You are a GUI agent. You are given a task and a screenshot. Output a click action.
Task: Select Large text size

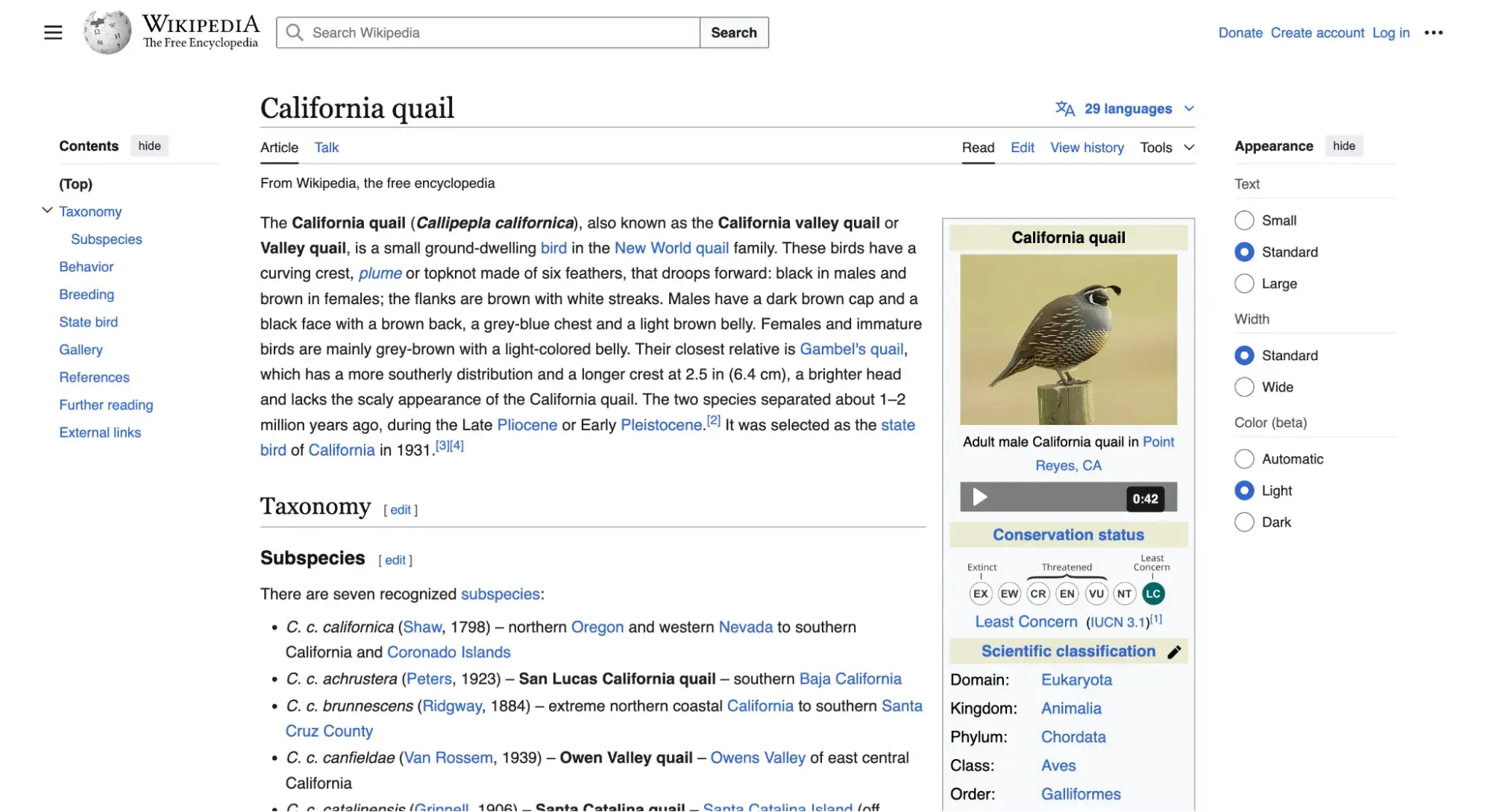coord(1243,284)
